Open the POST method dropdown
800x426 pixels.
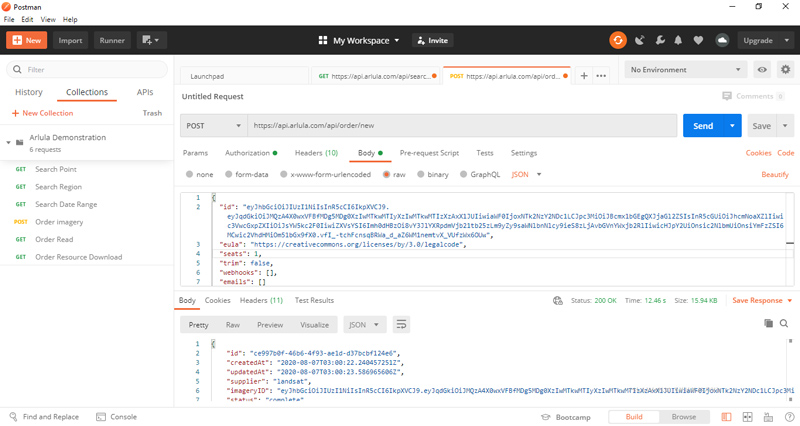(213, 126)
